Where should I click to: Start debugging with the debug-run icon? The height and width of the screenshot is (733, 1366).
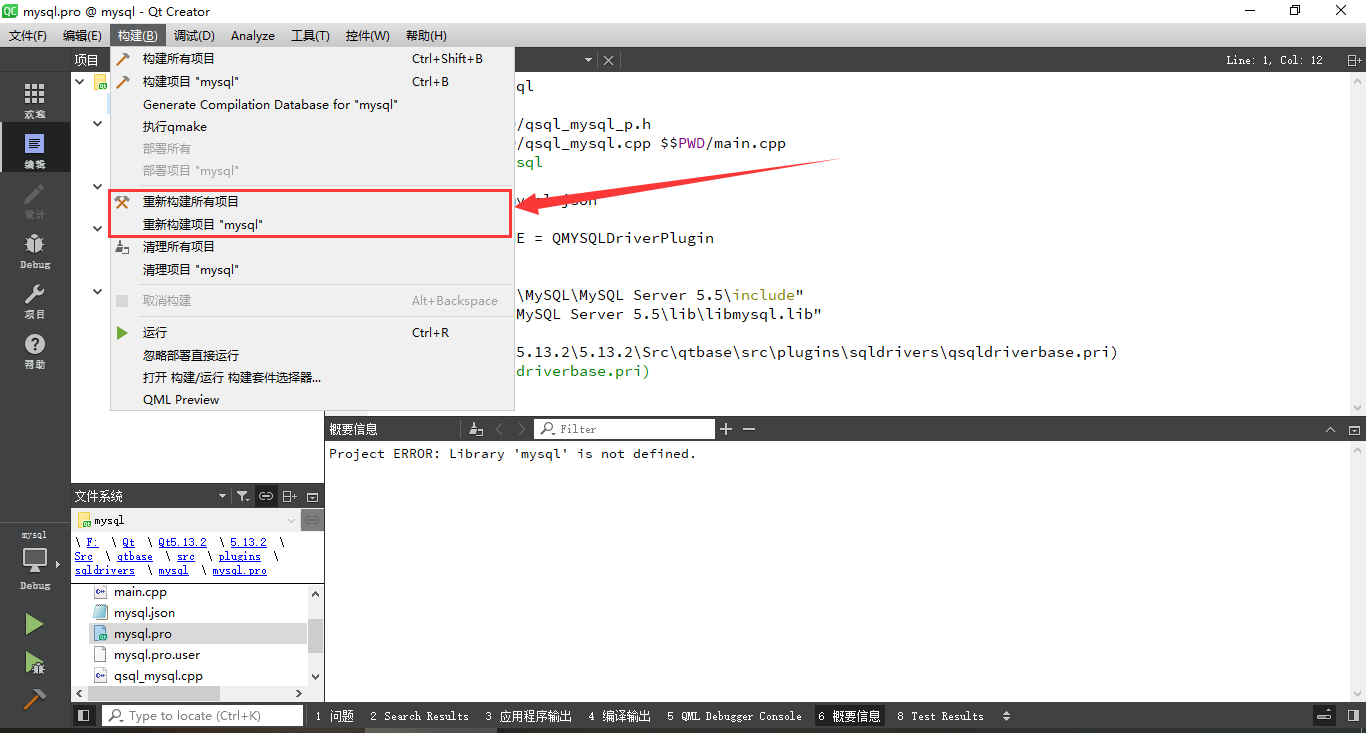tap(34, 663)
